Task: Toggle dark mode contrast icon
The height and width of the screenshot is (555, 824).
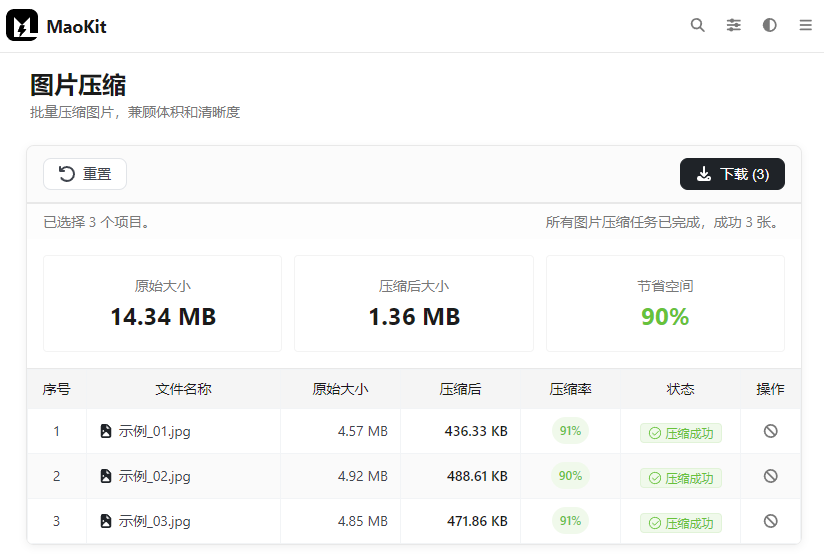Action: (x=769, y=25)
